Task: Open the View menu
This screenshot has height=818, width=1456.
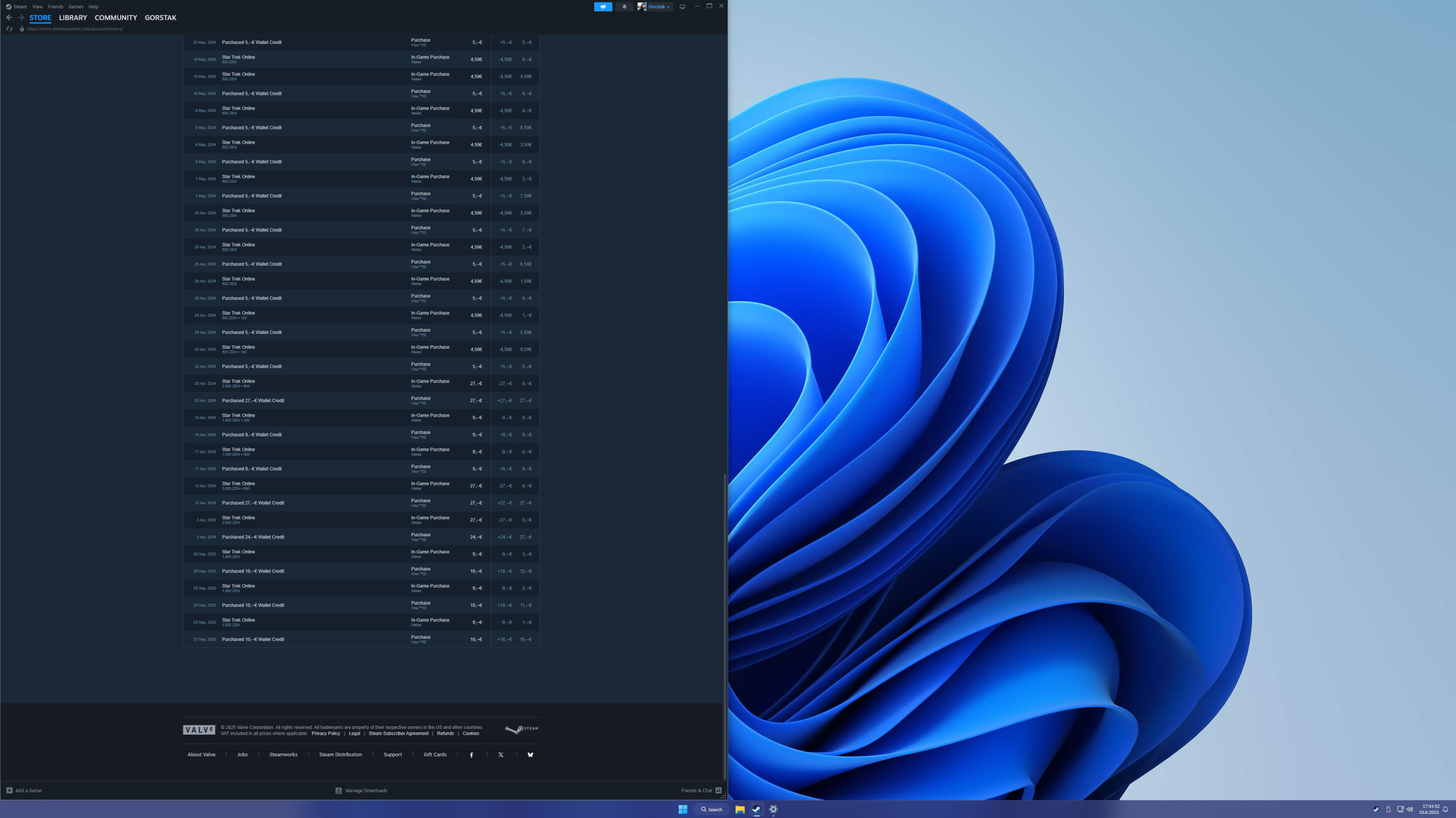Action: (37, 7)
